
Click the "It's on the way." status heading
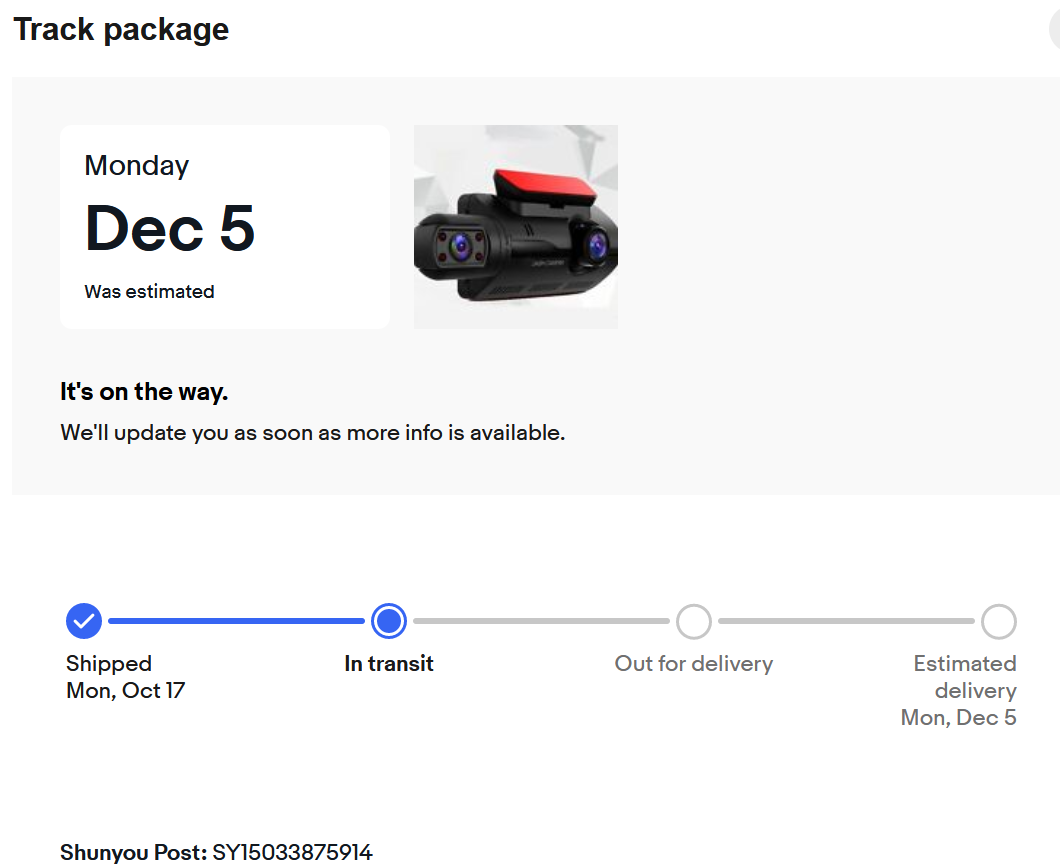[x=144, y=391]
